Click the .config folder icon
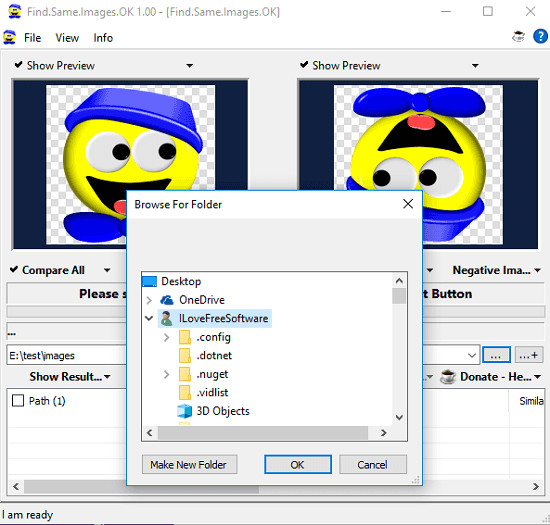The image size is (550, 525). tap(185, 337)
